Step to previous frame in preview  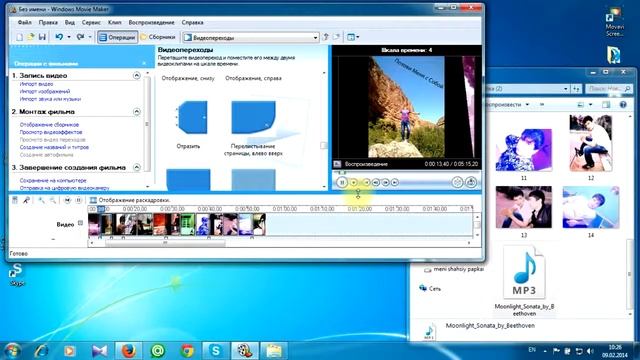point(376,182)
